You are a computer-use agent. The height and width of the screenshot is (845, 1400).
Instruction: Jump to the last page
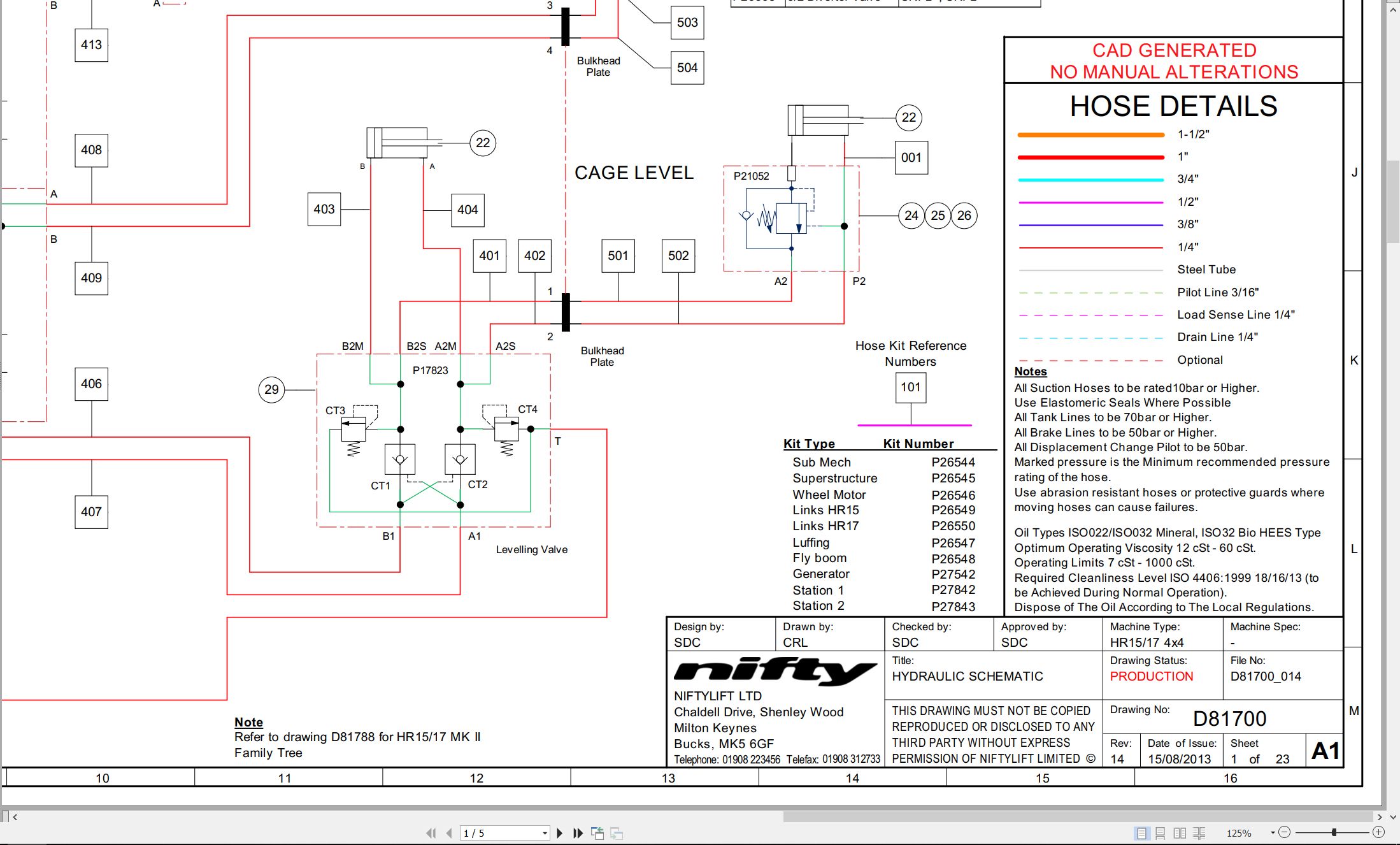click(578, 833)
